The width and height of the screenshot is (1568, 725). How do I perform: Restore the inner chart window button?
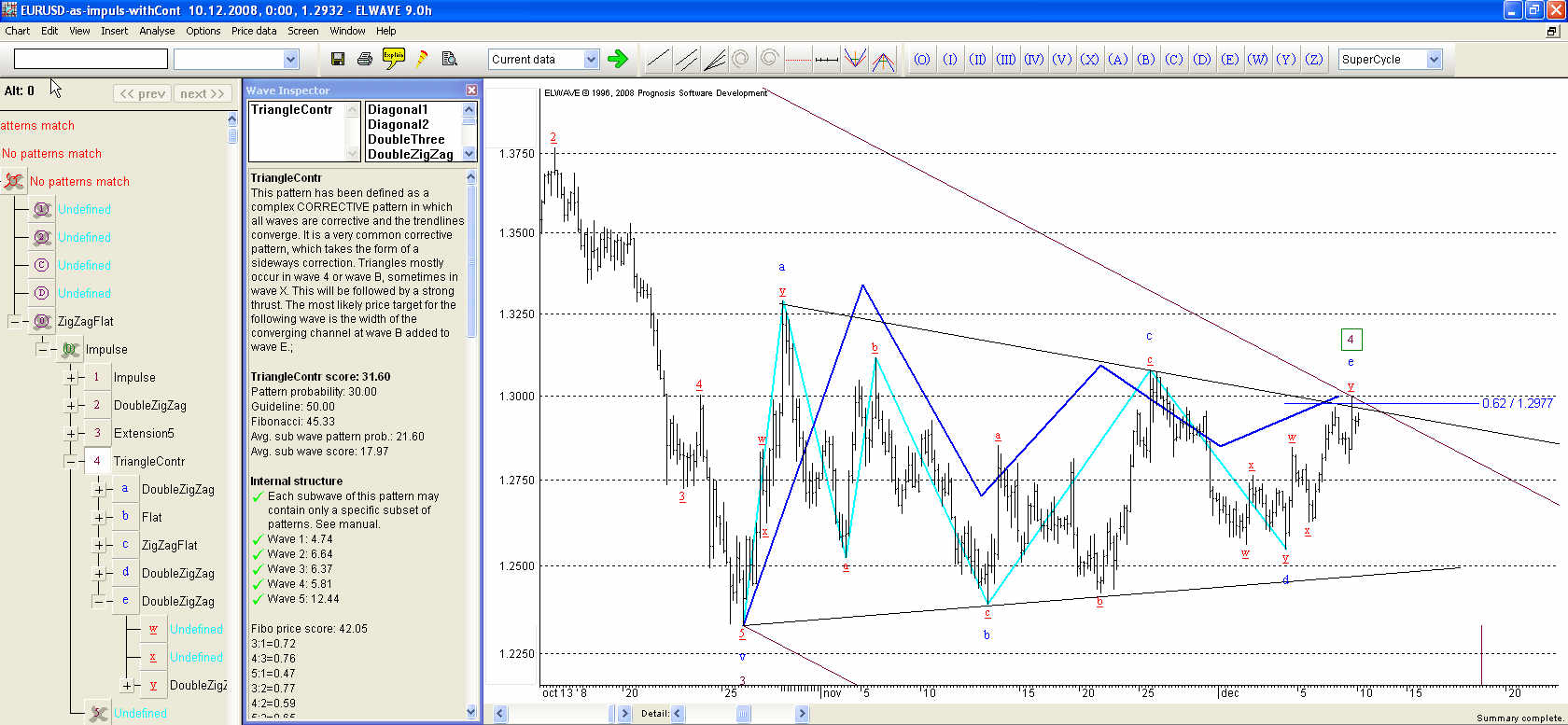click(1552, 31)
